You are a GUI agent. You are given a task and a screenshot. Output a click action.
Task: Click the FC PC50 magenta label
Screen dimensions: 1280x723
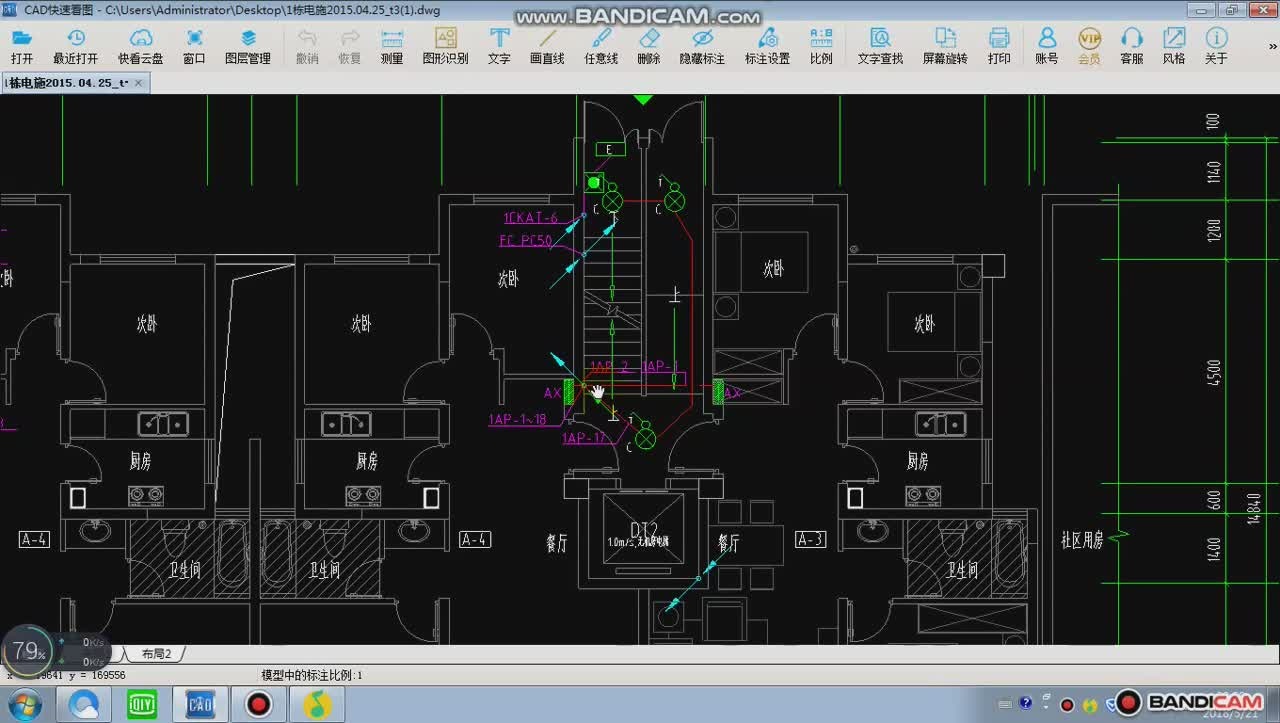coord(526,240)
